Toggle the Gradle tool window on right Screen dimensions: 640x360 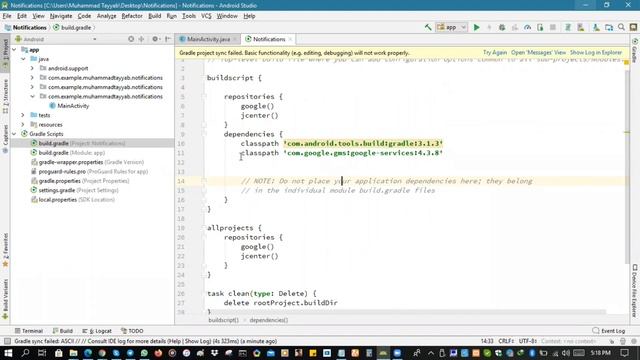tap(635, 51)
